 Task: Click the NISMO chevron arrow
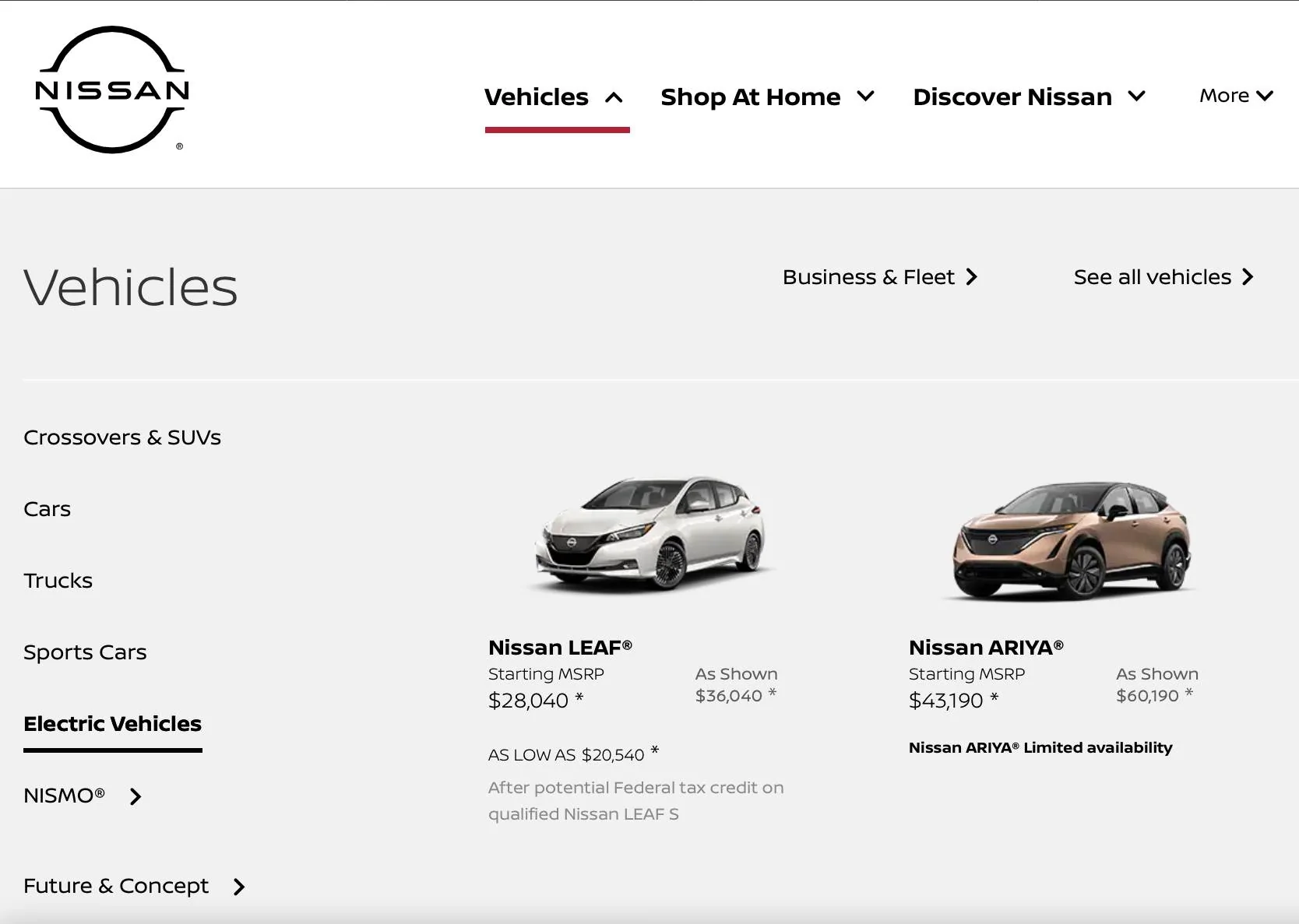click(x=136, y=796)
